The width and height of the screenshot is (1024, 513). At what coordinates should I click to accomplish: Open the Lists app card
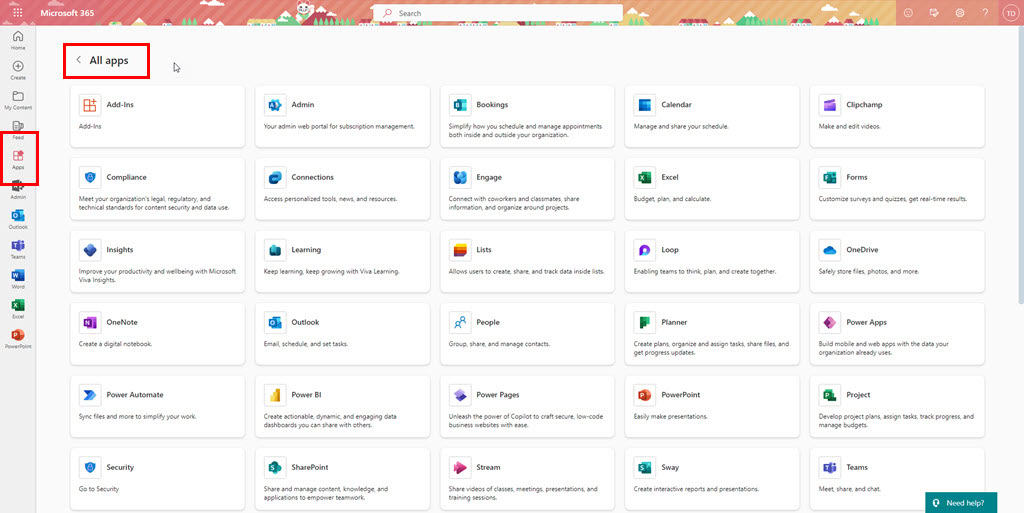pos(527,261)
